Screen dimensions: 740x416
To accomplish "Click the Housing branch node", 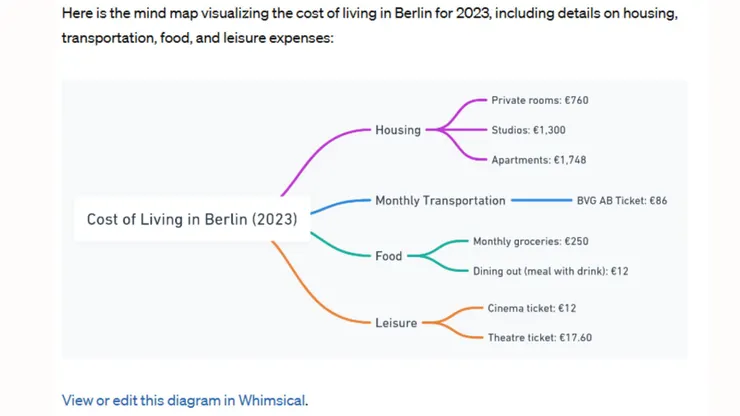I will tap(398, 130).
